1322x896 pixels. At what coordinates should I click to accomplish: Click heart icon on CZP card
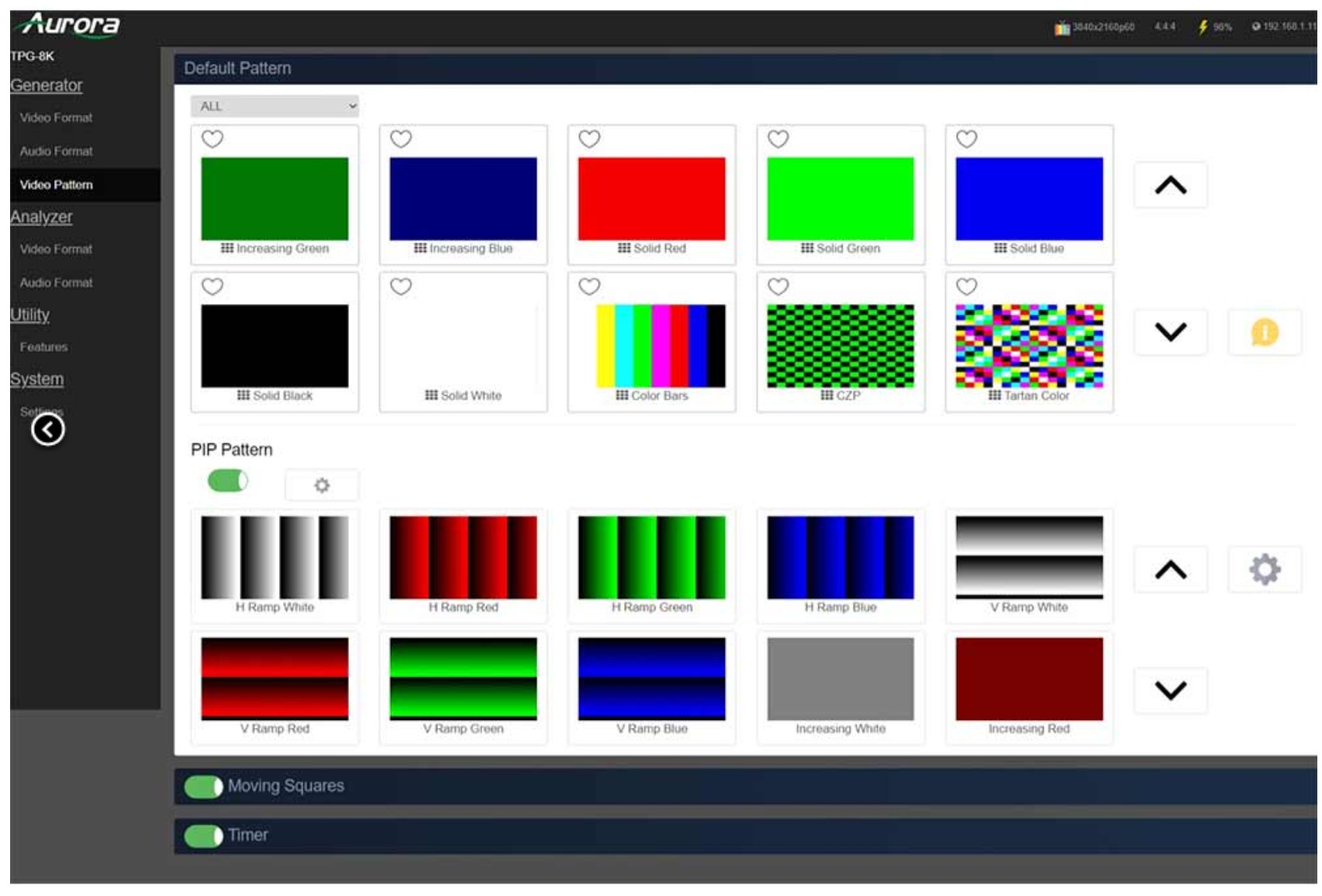(778, 286)
